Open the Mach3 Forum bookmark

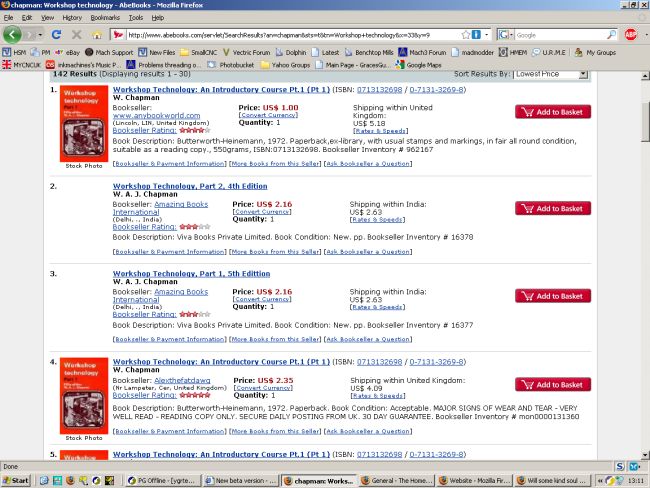(x=422, y=53)
